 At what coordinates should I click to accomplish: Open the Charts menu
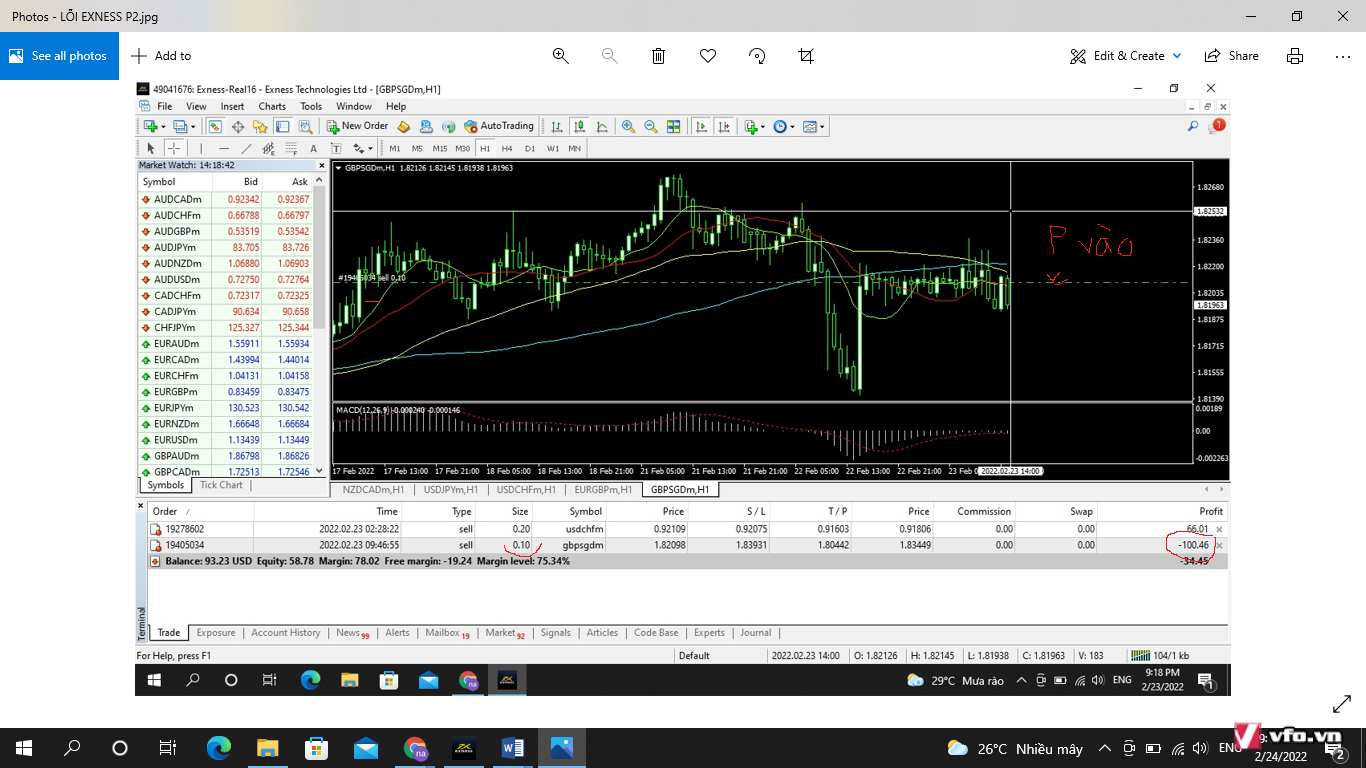click(x=272, y=106)
